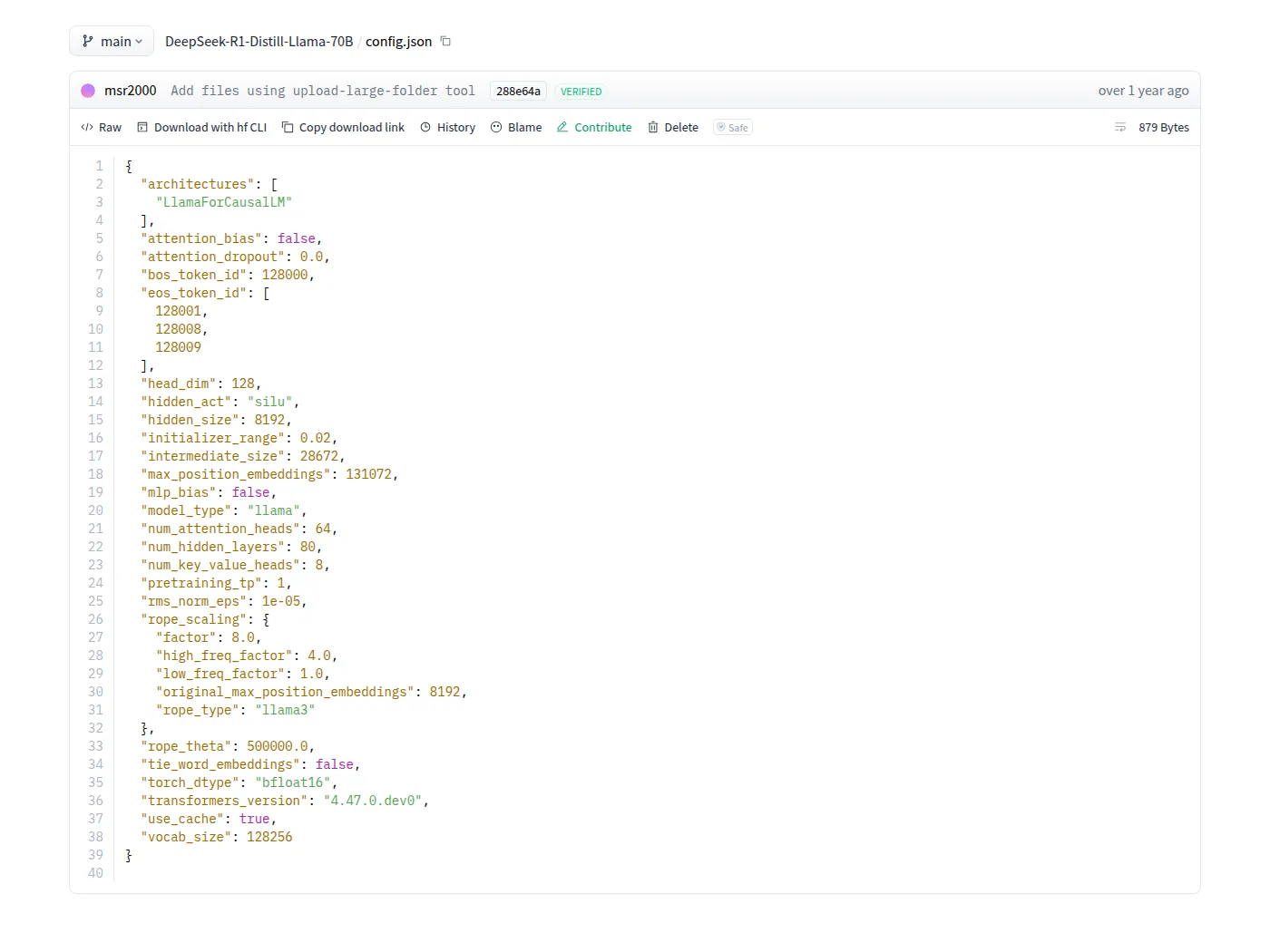Click "bfloat16" torch_dtype value
This screenshot has height=952, width=1270.
[293, 782]
